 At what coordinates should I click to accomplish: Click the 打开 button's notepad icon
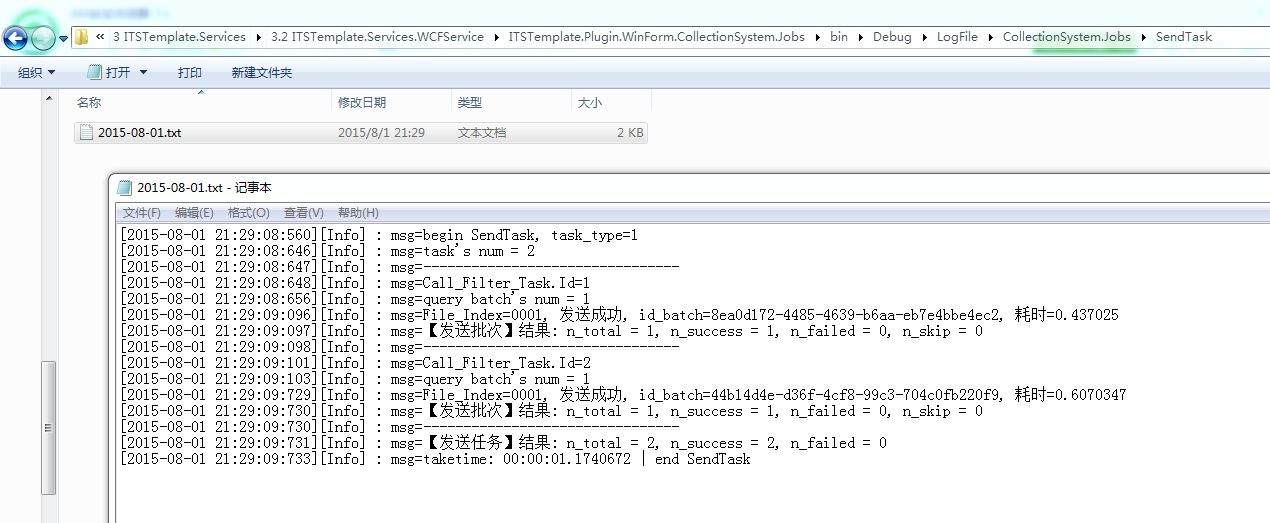click(94, 72)
